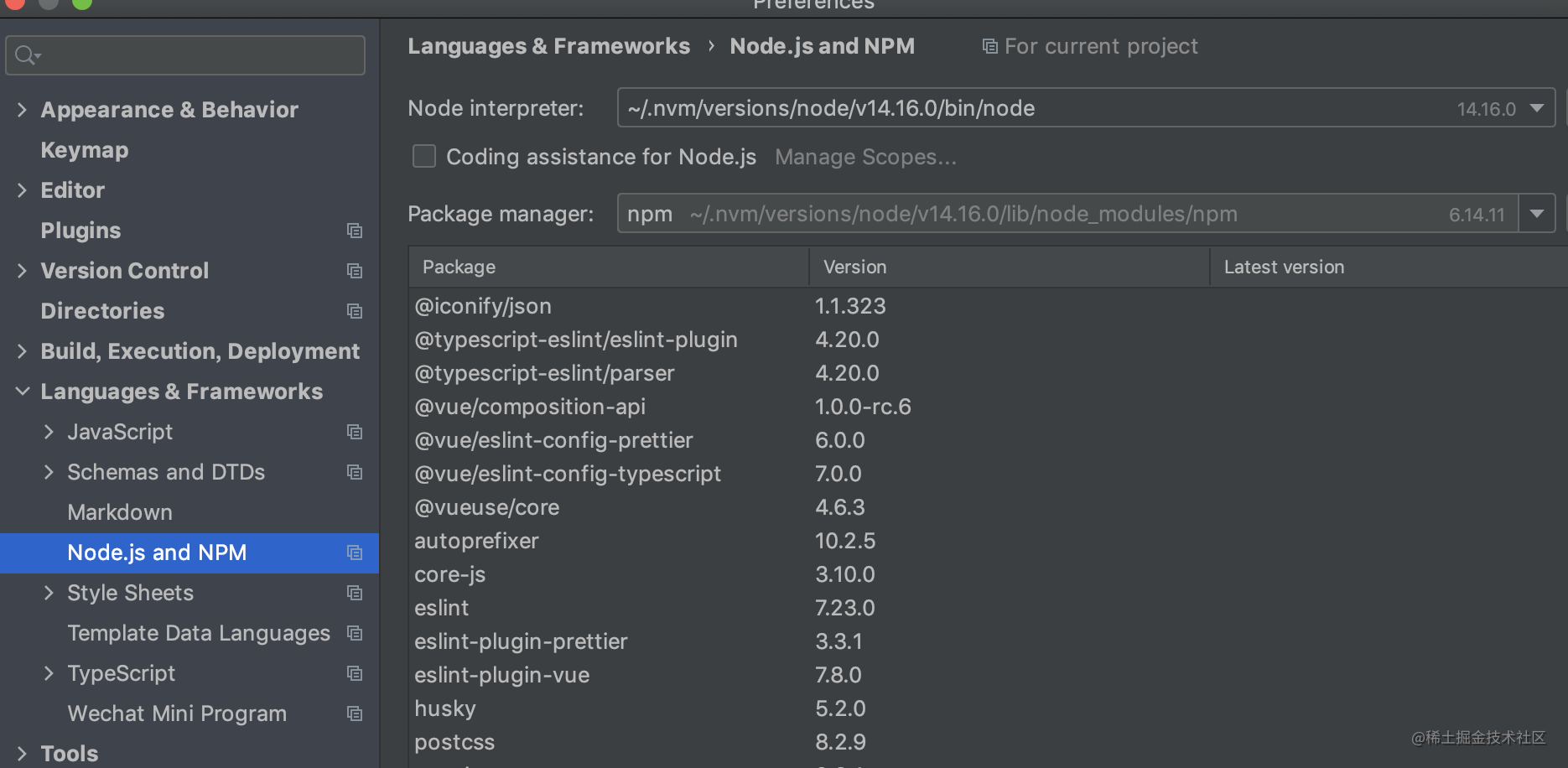Expand the Appearance & Behavior section
The width and height of the screenshot is (1568, 768).
pyautogui.click(x=21, y=109)
